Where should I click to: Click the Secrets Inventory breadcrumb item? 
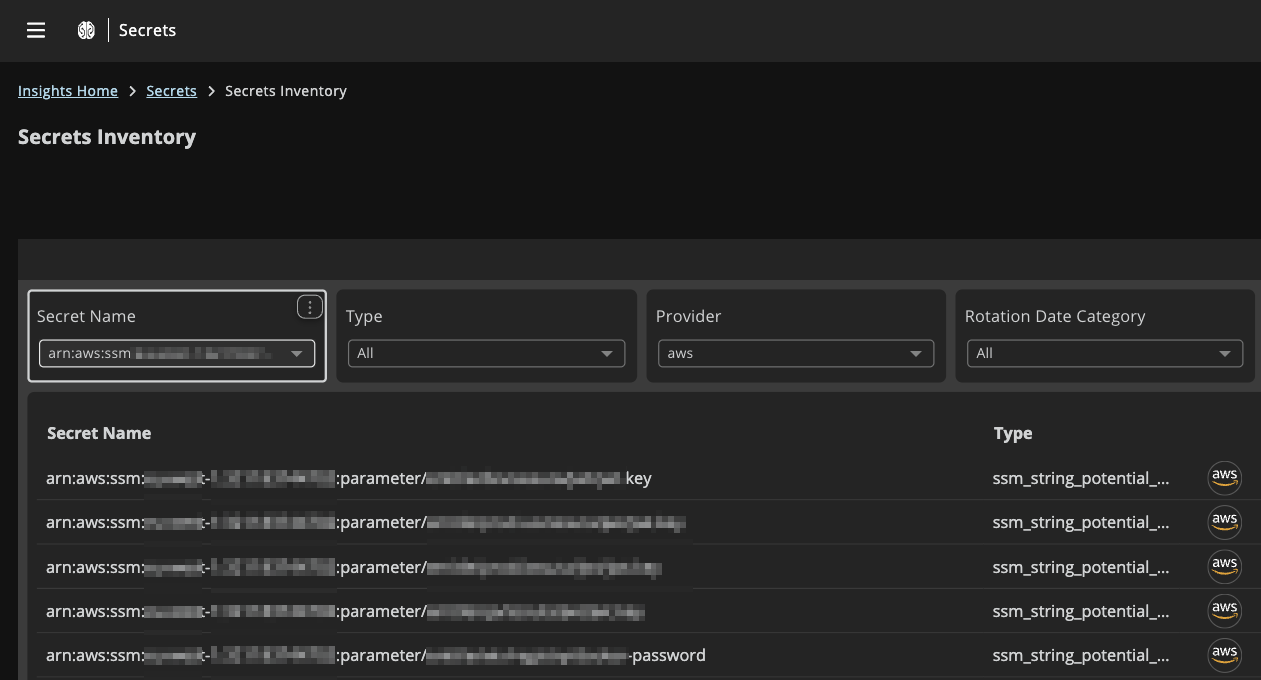[285, 90]
